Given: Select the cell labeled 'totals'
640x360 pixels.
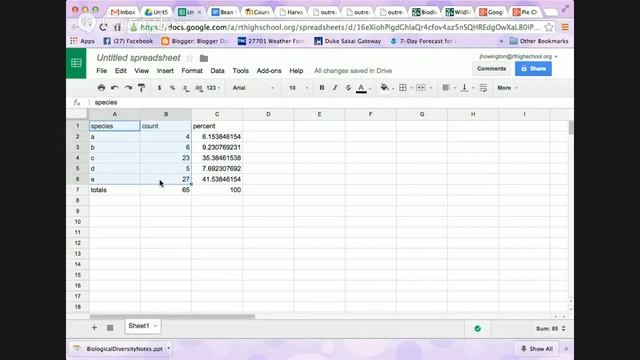Looking at the screenshot, I should click(115, 190).
